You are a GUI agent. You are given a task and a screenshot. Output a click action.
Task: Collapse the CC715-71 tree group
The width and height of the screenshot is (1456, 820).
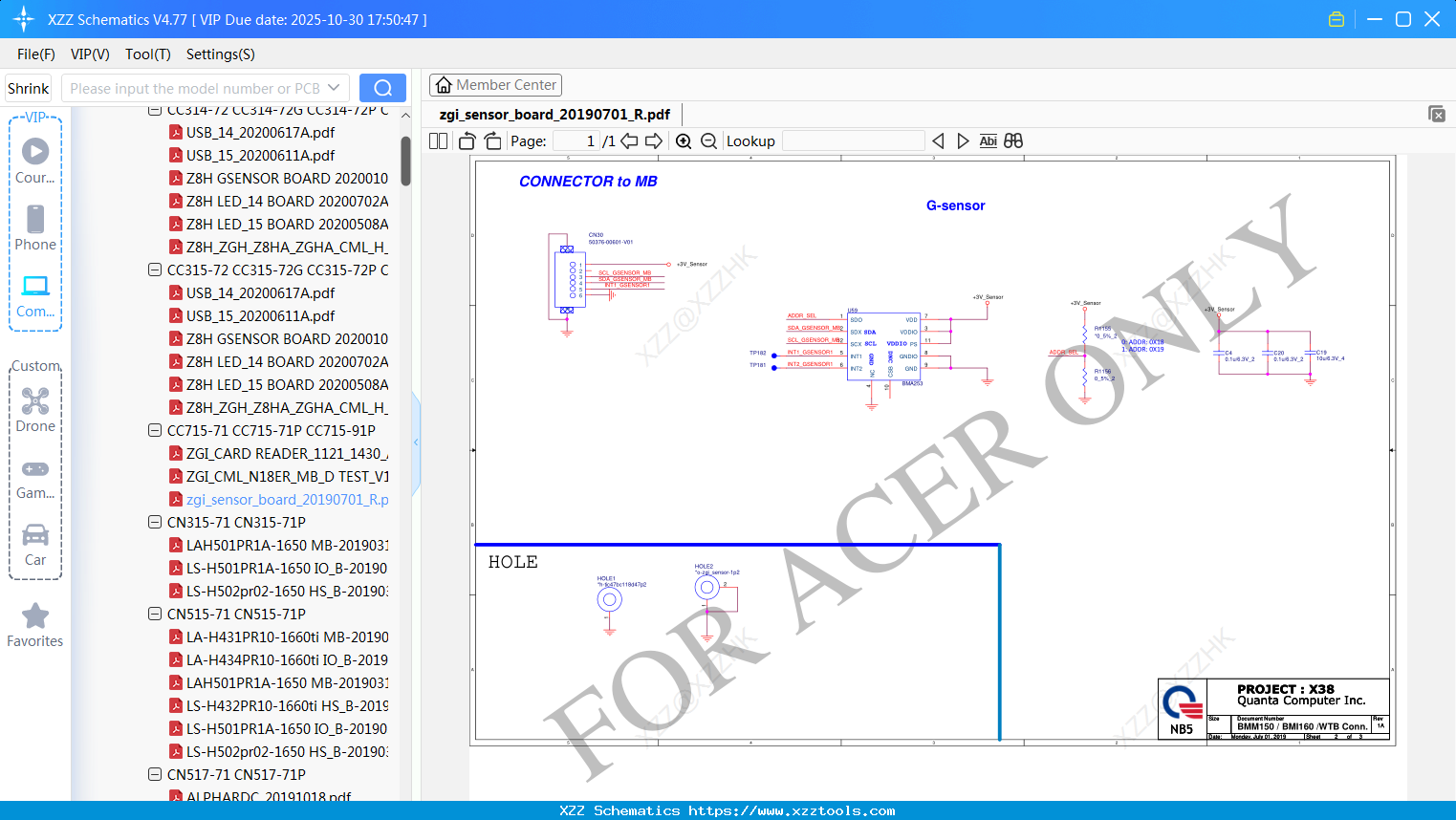tap(155, 430)
